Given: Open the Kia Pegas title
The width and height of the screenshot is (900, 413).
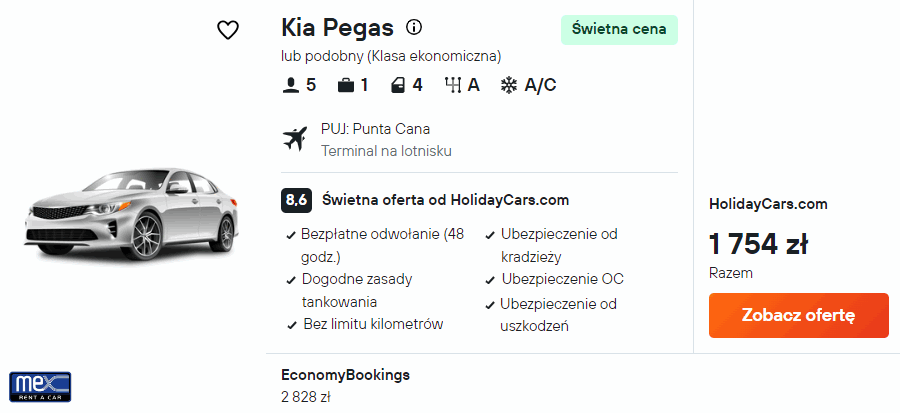Looking at the screenshot, I should (337, 27).
